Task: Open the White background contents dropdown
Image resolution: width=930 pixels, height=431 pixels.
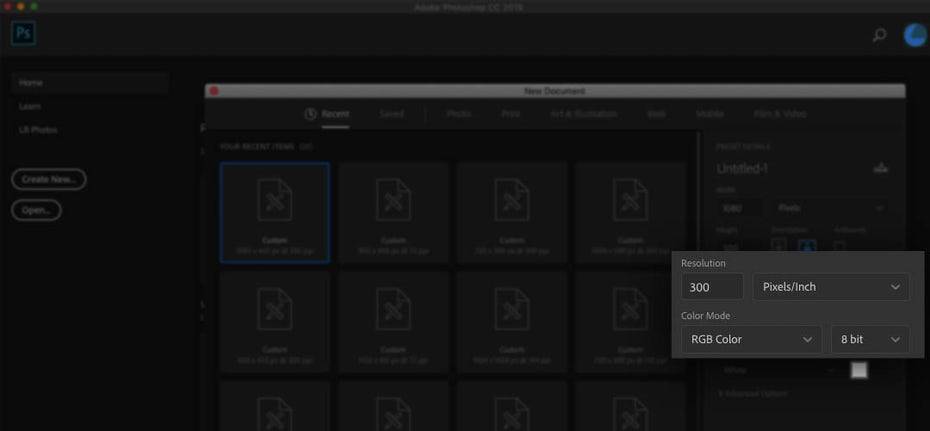Action: pos(779,370)
